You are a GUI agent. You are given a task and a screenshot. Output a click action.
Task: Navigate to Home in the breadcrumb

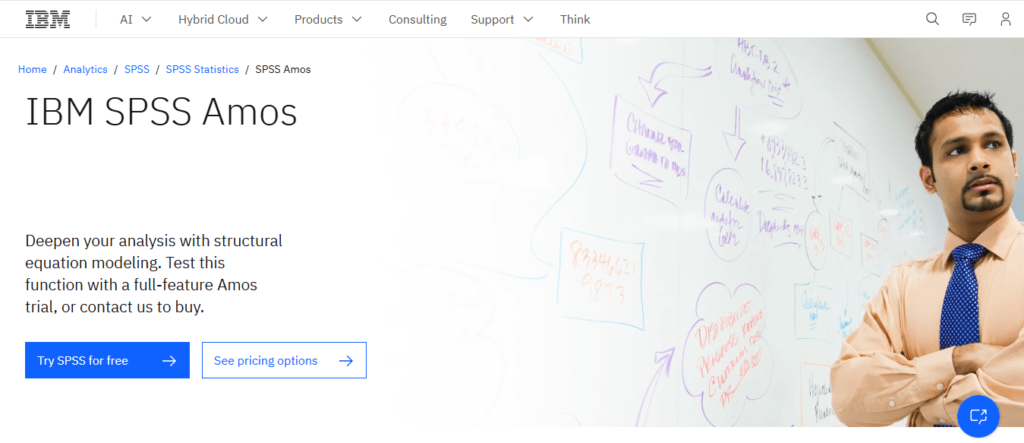coord(32,69)
